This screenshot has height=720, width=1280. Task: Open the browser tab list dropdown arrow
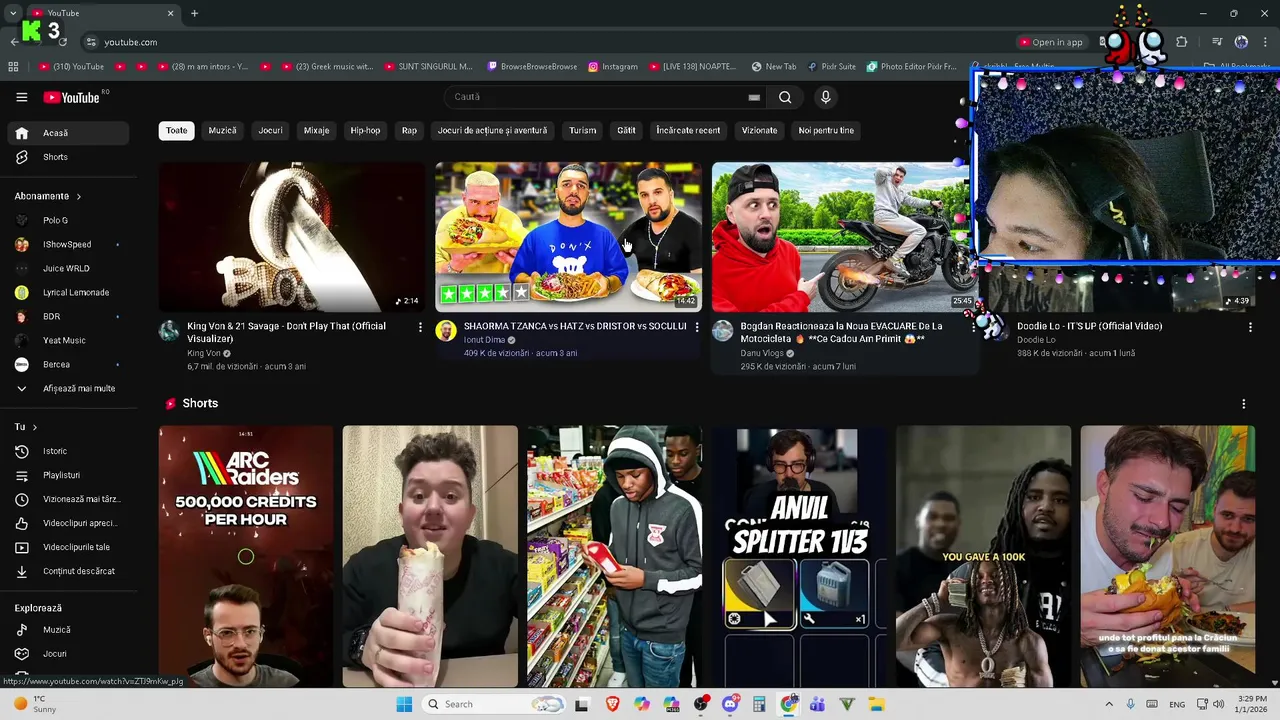tap(13, 13)
